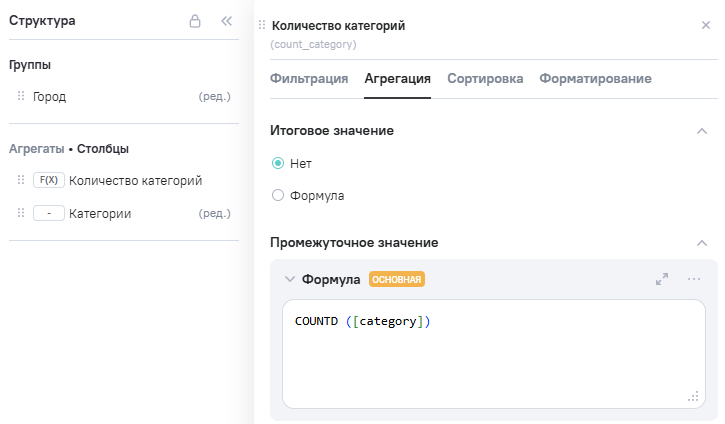The image size is (725, 424).
Task: Open the Сортировка tab
Action: click(485, 79)
